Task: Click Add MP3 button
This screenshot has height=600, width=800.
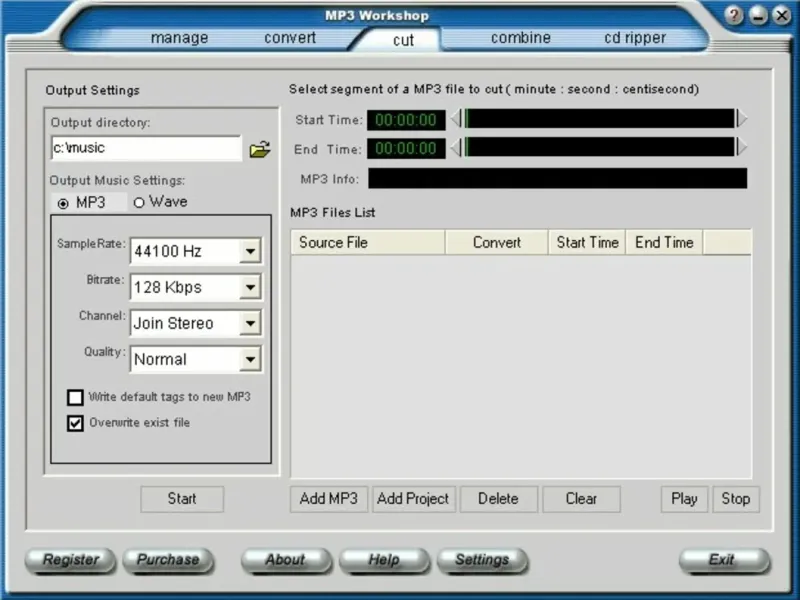Action: [x=329, y=498]
